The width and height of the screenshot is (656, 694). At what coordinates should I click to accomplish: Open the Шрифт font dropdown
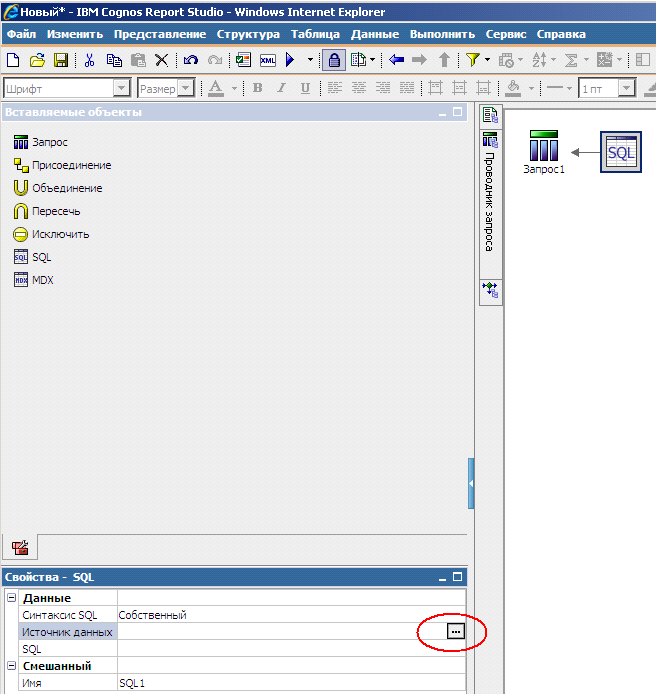coord(122,88)
